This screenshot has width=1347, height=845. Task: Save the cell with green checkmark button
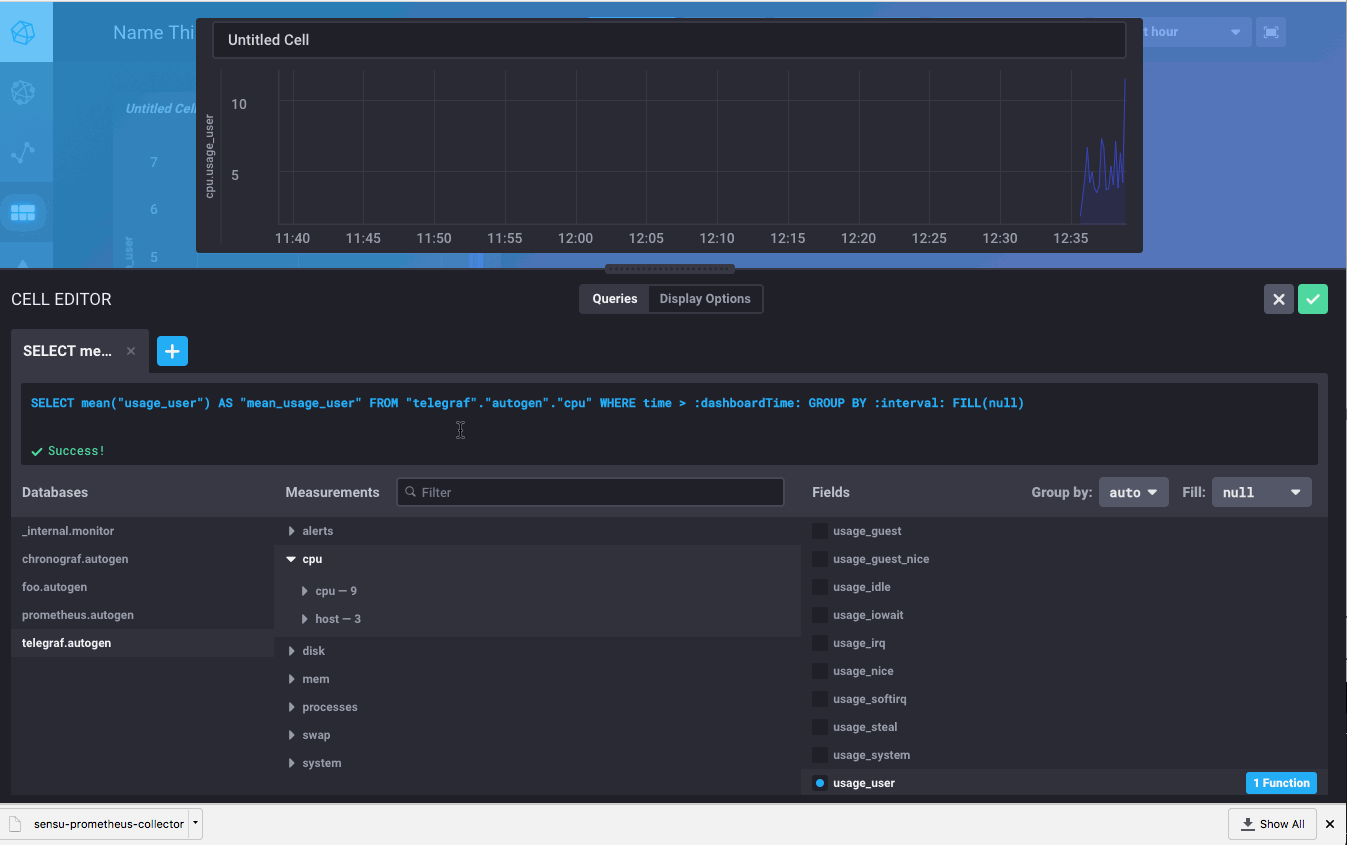[x=1313, y=299]
